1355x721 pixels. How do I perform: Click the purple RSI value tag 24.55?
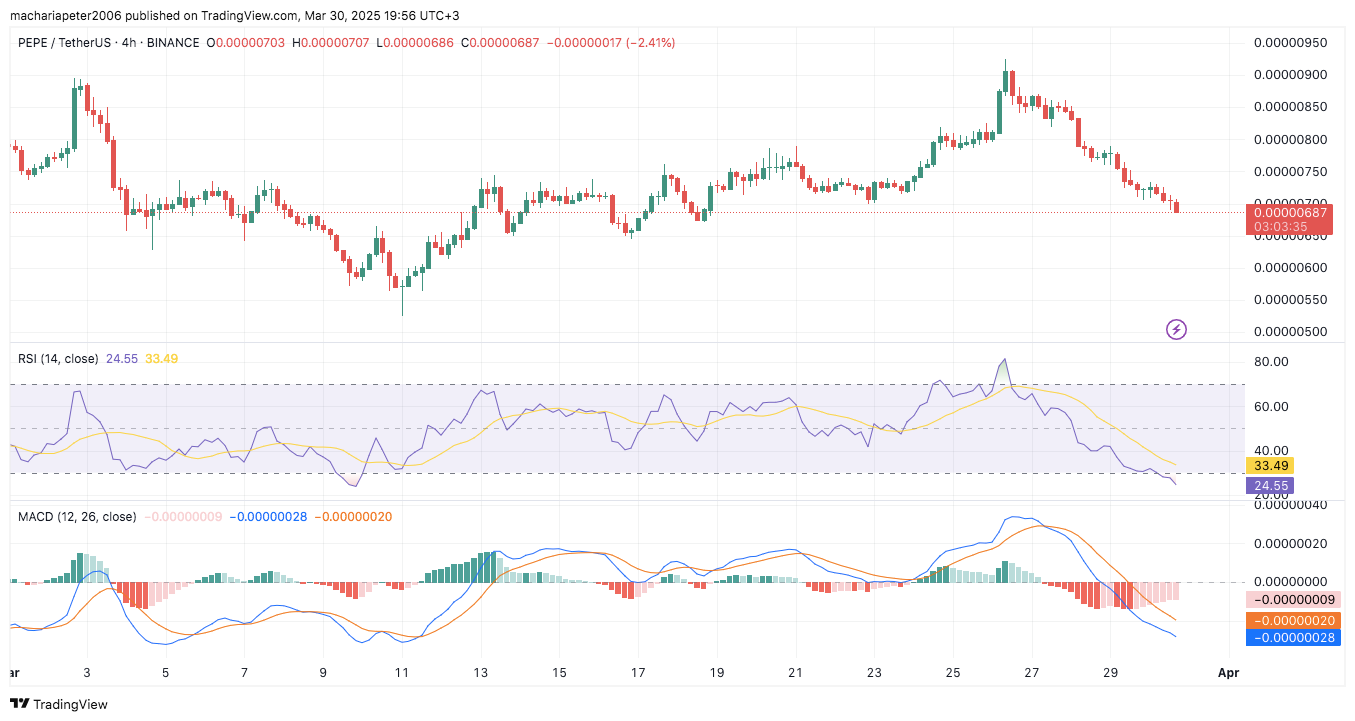1269,485
